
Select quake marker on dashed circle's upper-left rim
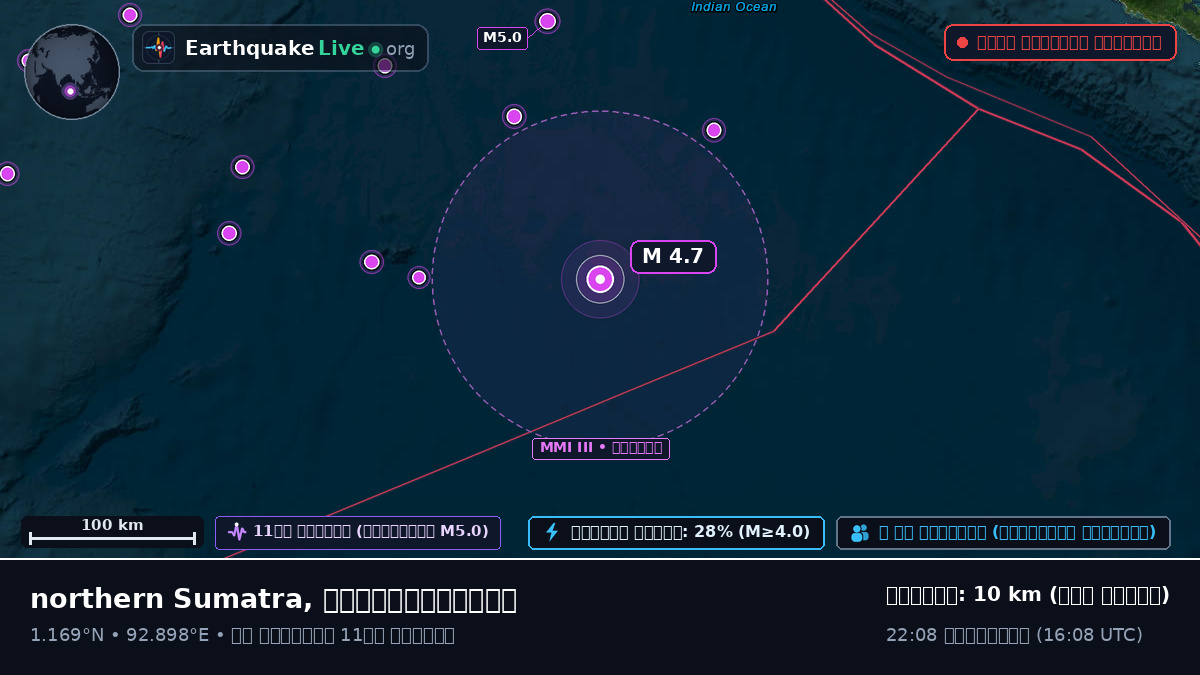(x=514, y=117)
